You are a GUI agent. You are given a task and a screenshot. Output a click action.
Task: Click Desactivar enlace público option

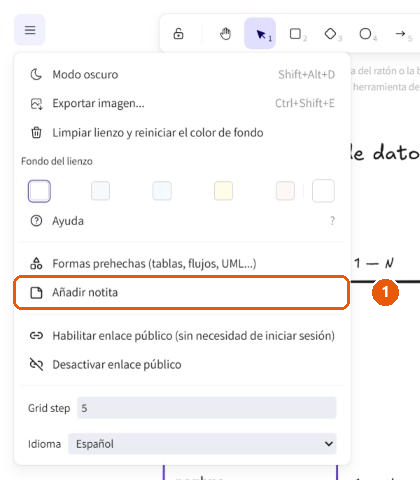182,365
